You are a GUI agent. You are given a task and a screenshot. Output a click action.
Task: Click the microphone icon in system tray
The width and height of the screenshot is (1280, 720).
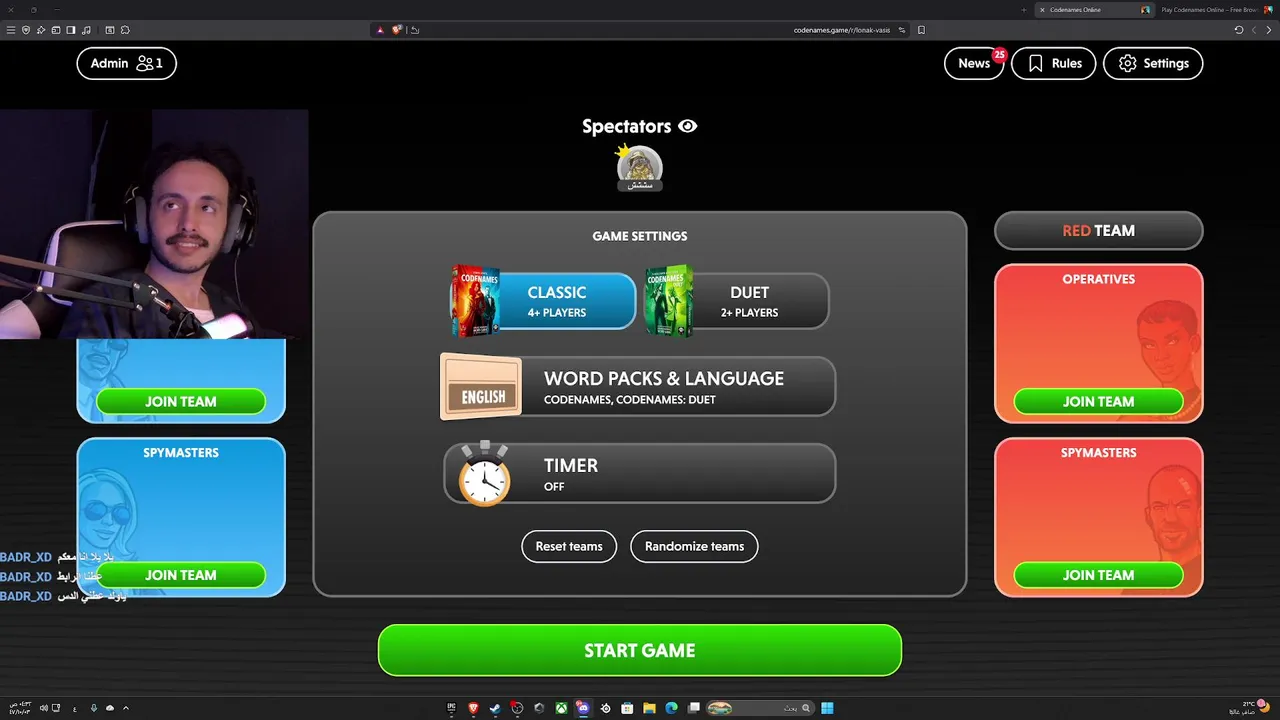point(94,708)
